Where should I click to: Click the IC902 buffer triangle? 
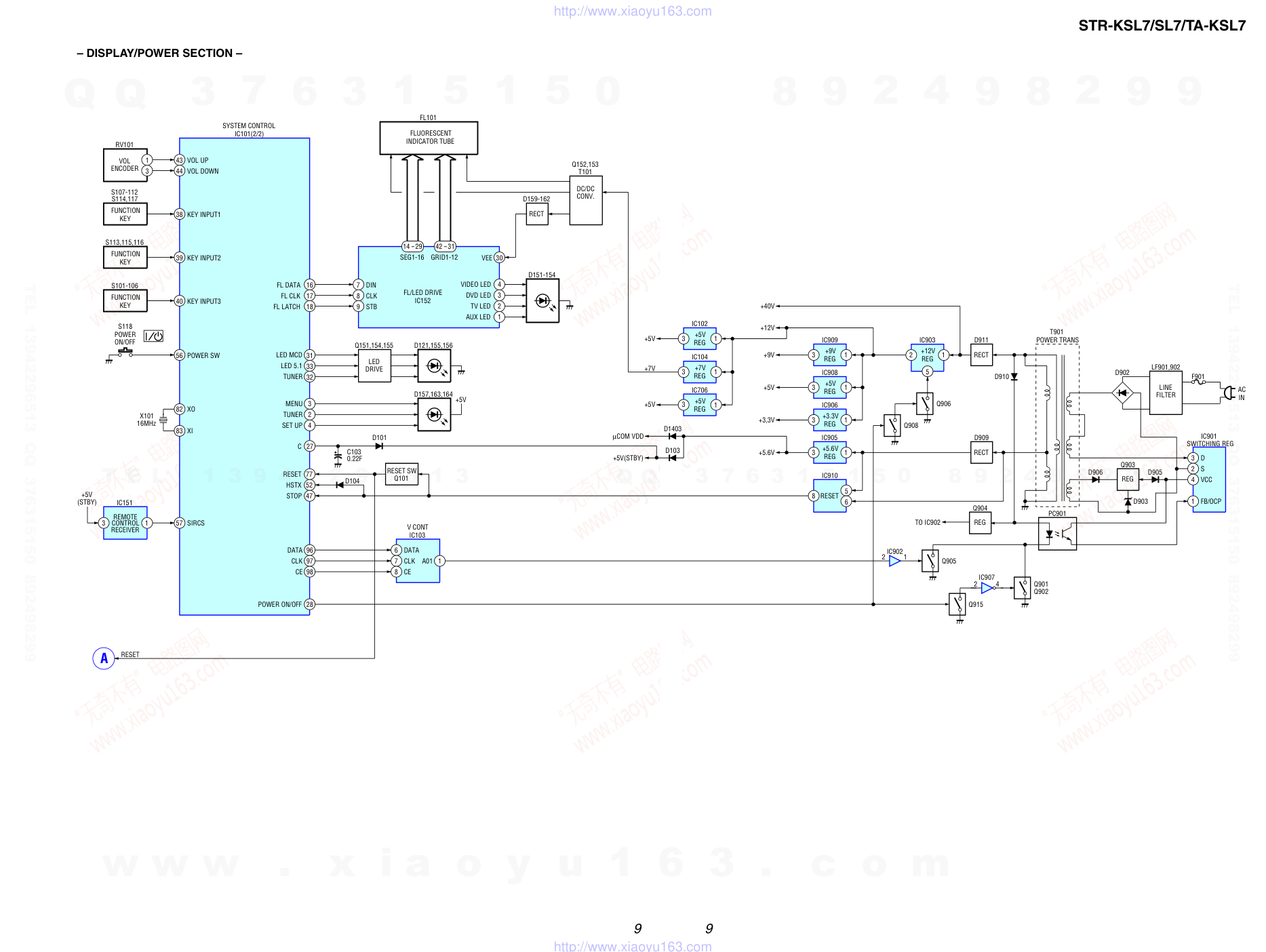coord(894,561)
